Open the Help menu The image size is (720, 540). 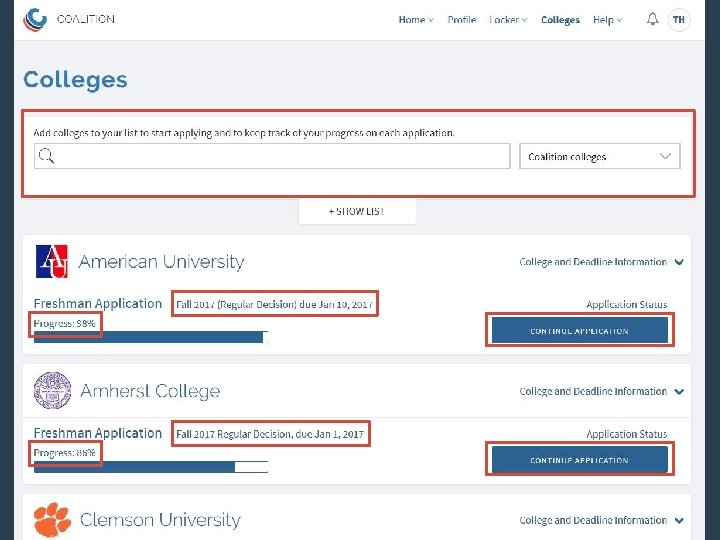[607, 20]
